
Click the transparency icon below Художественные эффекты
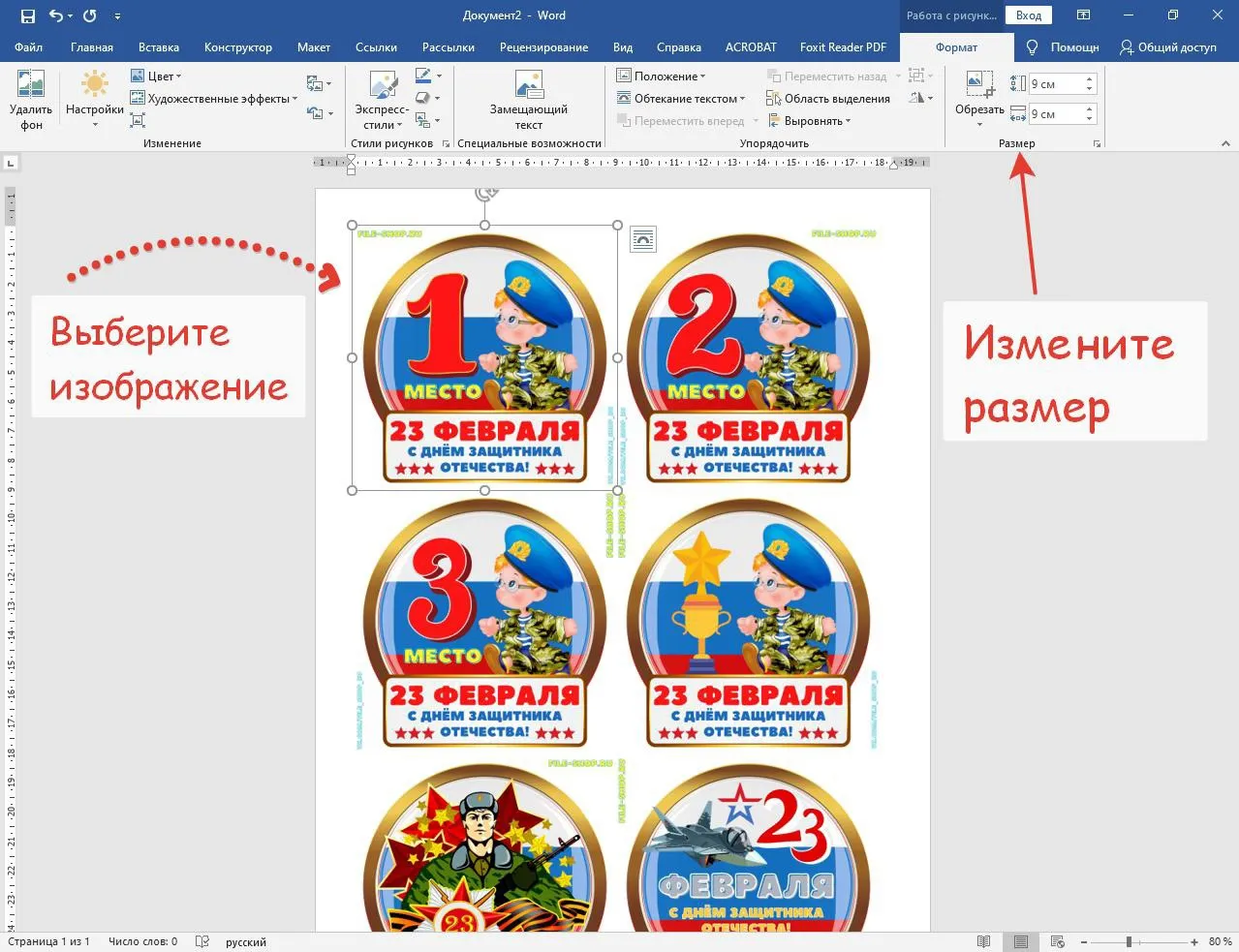pos(138,121)
